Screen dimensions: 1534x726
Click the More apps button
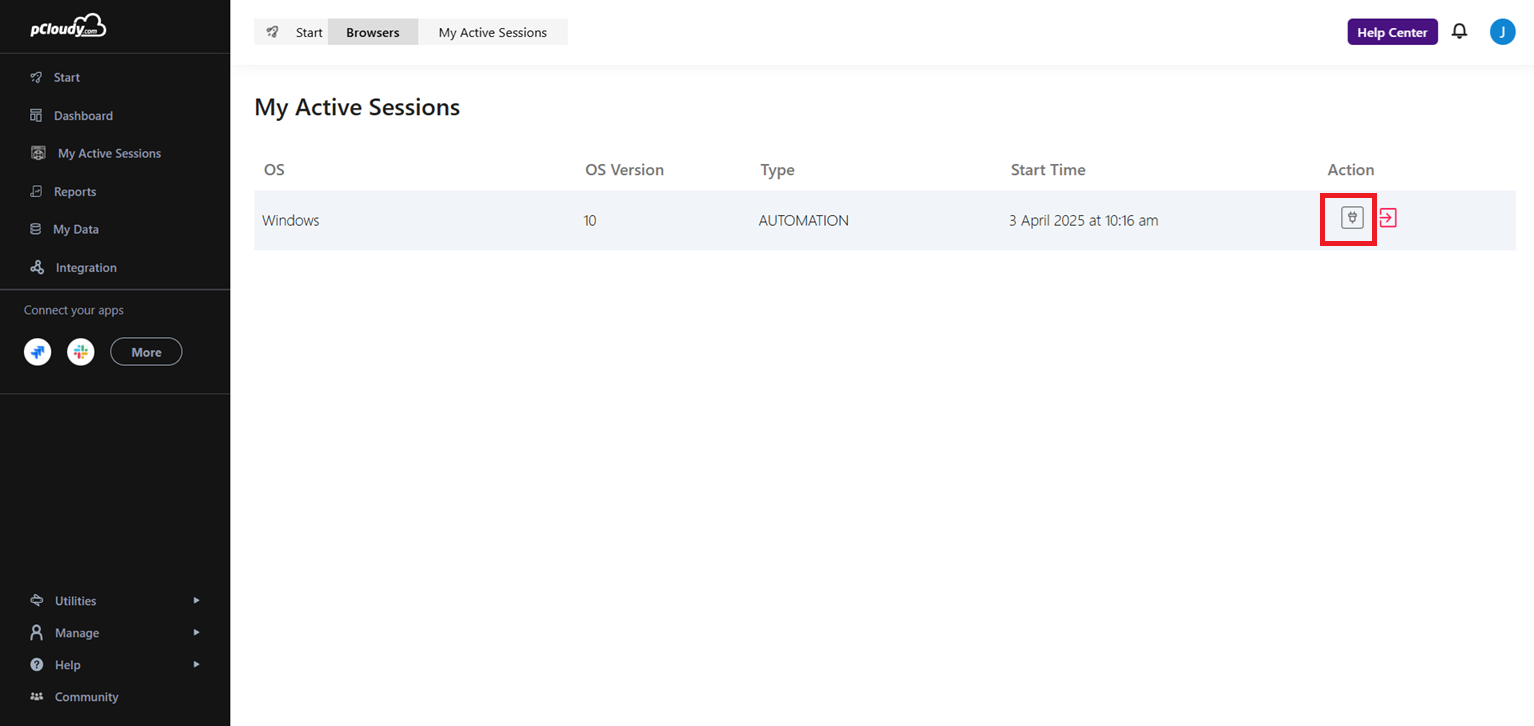coord(146,352)
